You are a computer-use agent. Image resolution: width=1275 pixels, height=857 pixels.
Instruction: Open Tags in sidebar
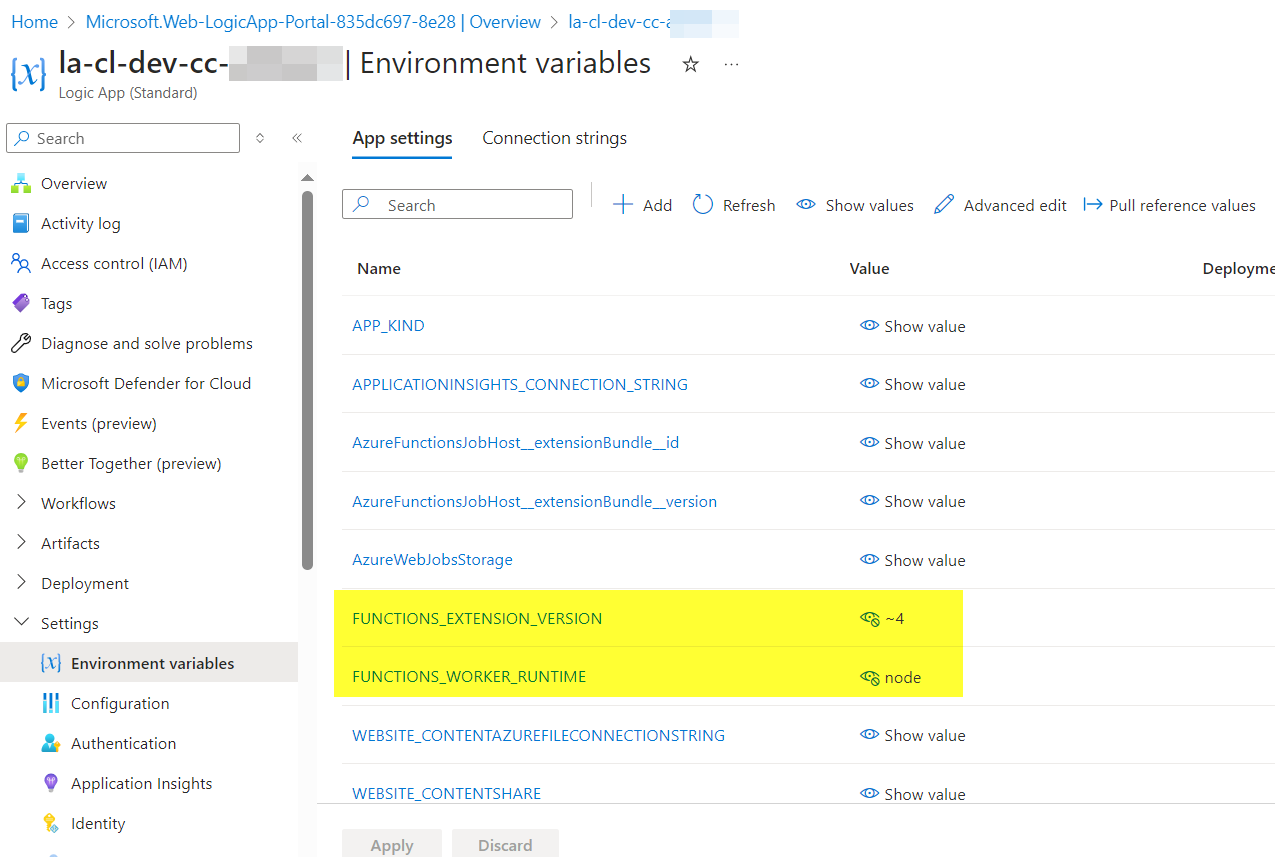(x=56, y=303)
